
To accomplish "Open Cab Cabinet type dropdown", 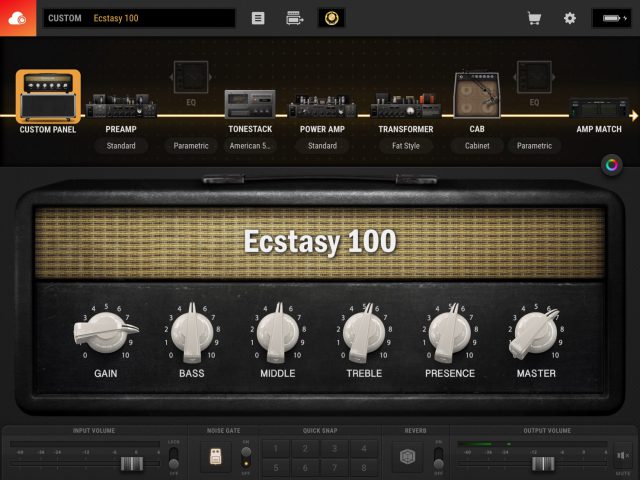I will [477, 146].
